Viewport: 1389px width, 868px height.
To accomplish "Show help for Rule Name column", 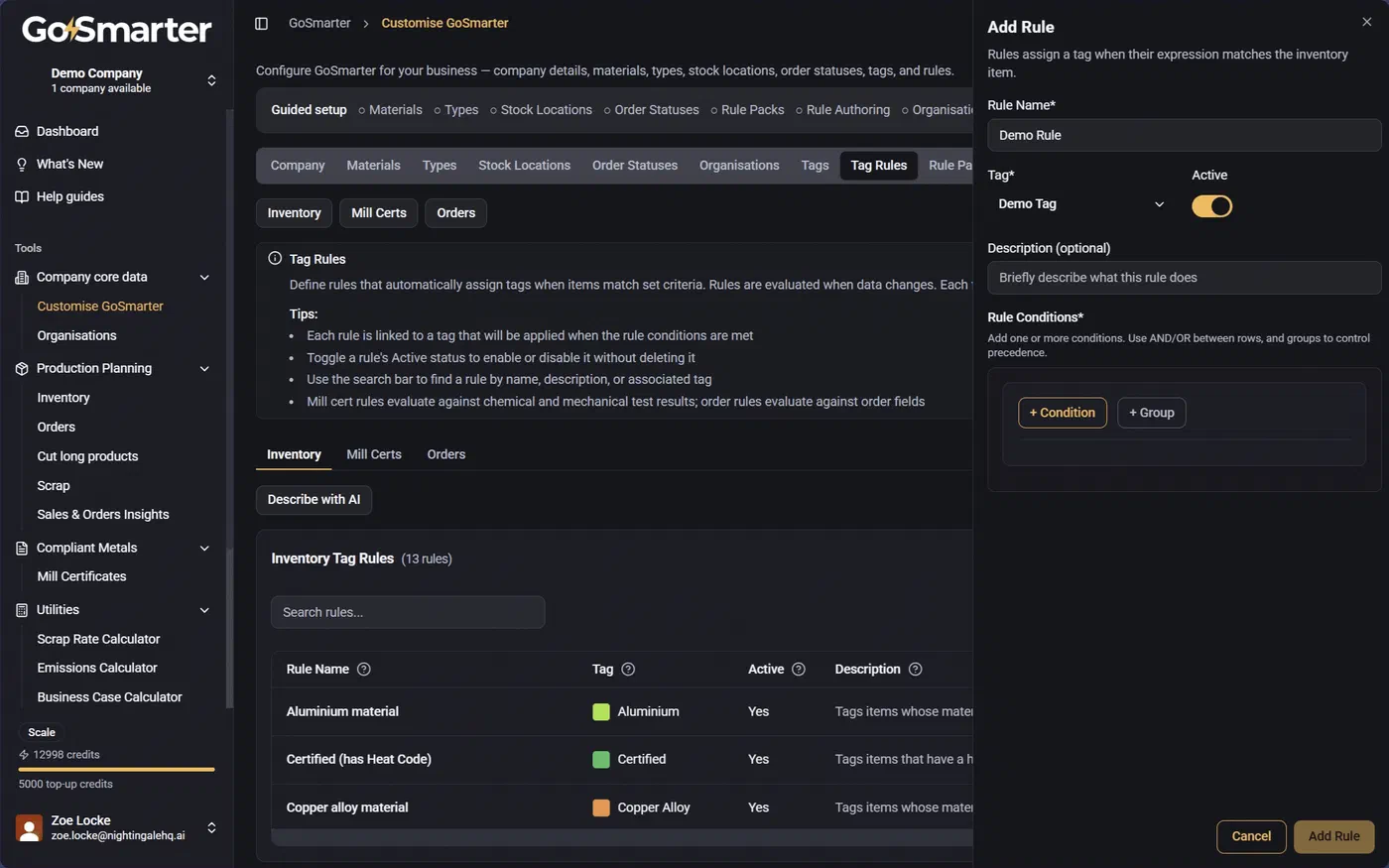I will pyautogui.click(x=364, y=670).
